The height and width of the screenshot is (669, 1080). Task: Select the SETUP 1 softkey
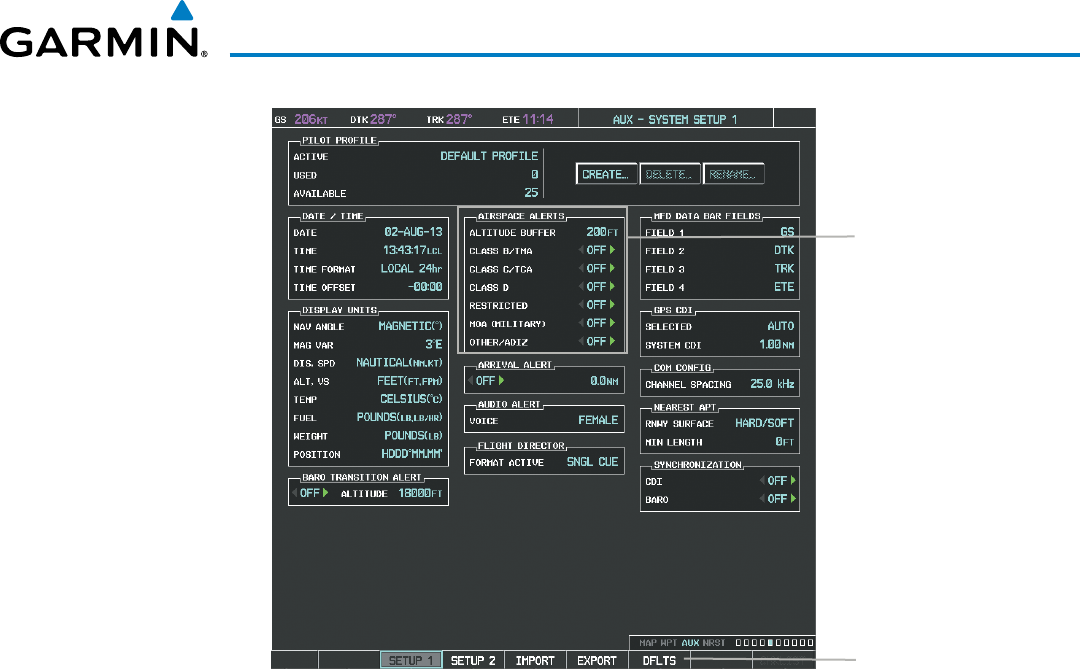point(410,661)
